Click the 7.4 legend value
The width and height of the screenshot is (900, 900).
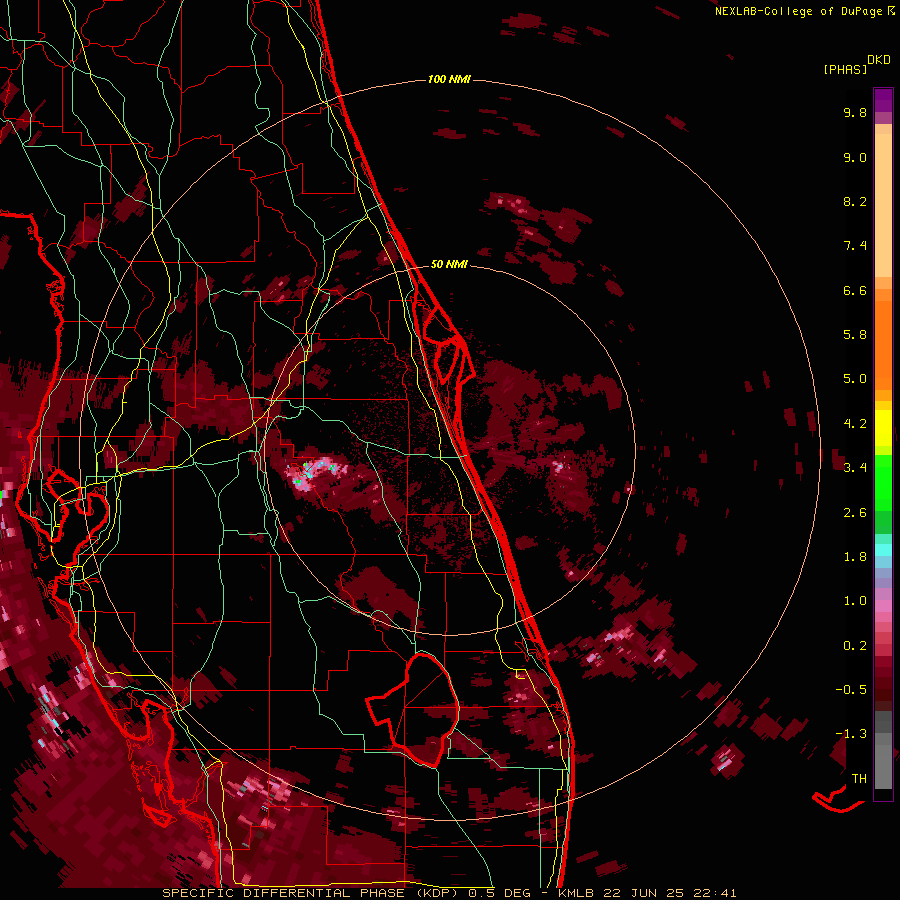coord(855,246)
